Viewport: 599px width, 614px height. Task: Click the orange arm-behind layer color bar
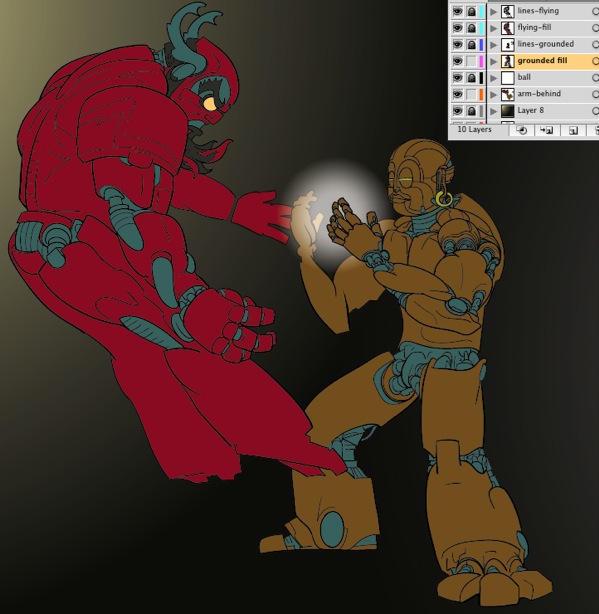482,94
